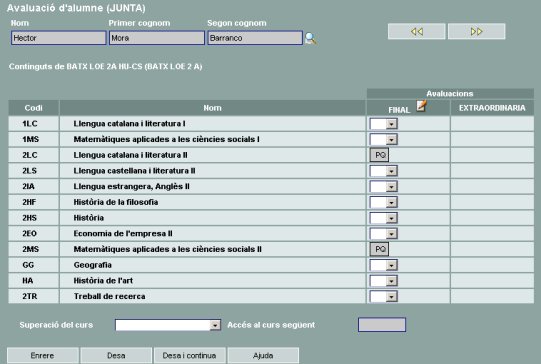Select Matemàtiques aplicades a les ciències socials I

(x=167, y=139)
